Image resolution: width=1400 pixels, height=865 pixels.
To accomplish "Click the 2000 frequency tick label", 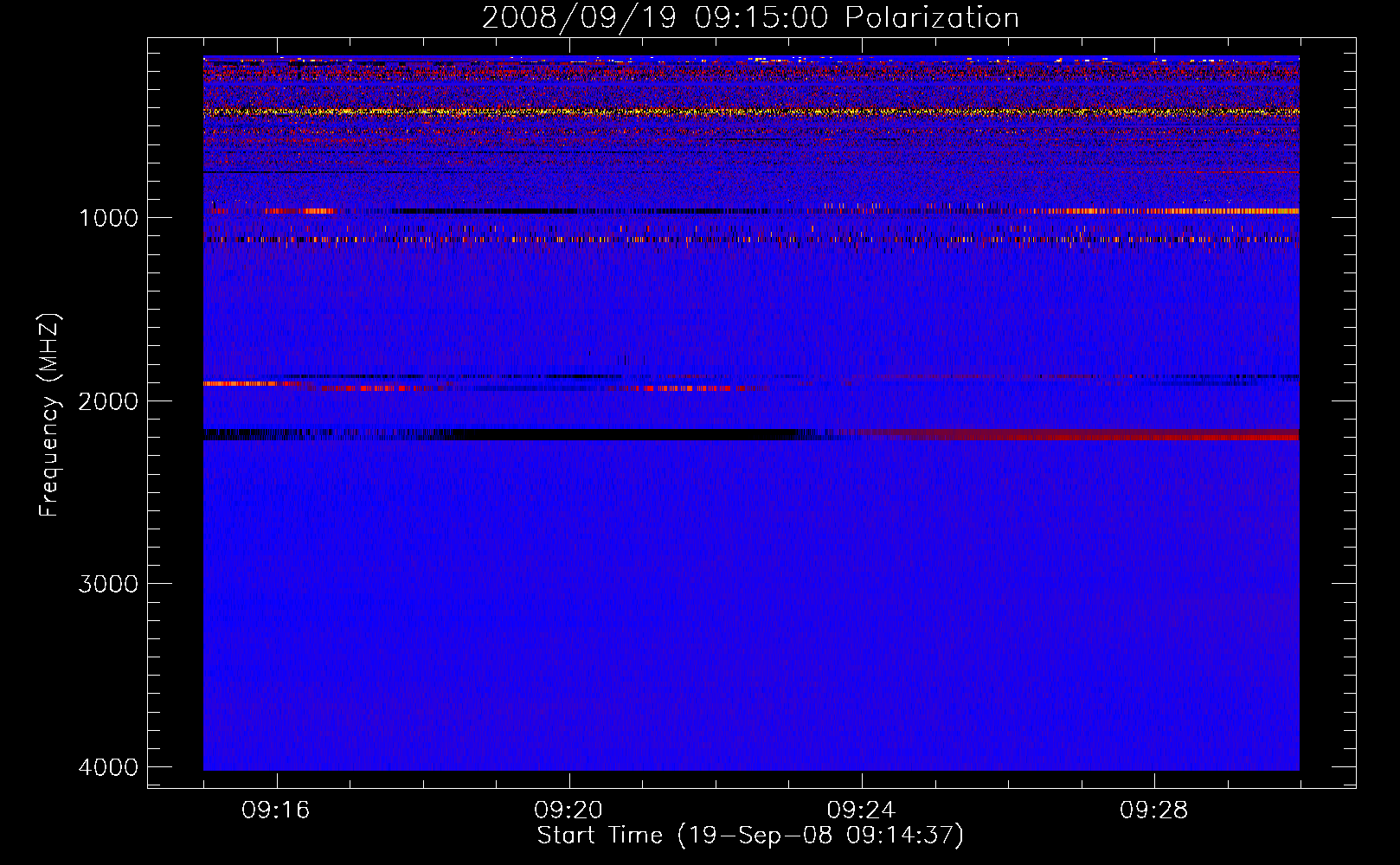I will pyautogui.click(x=108, y=400).
